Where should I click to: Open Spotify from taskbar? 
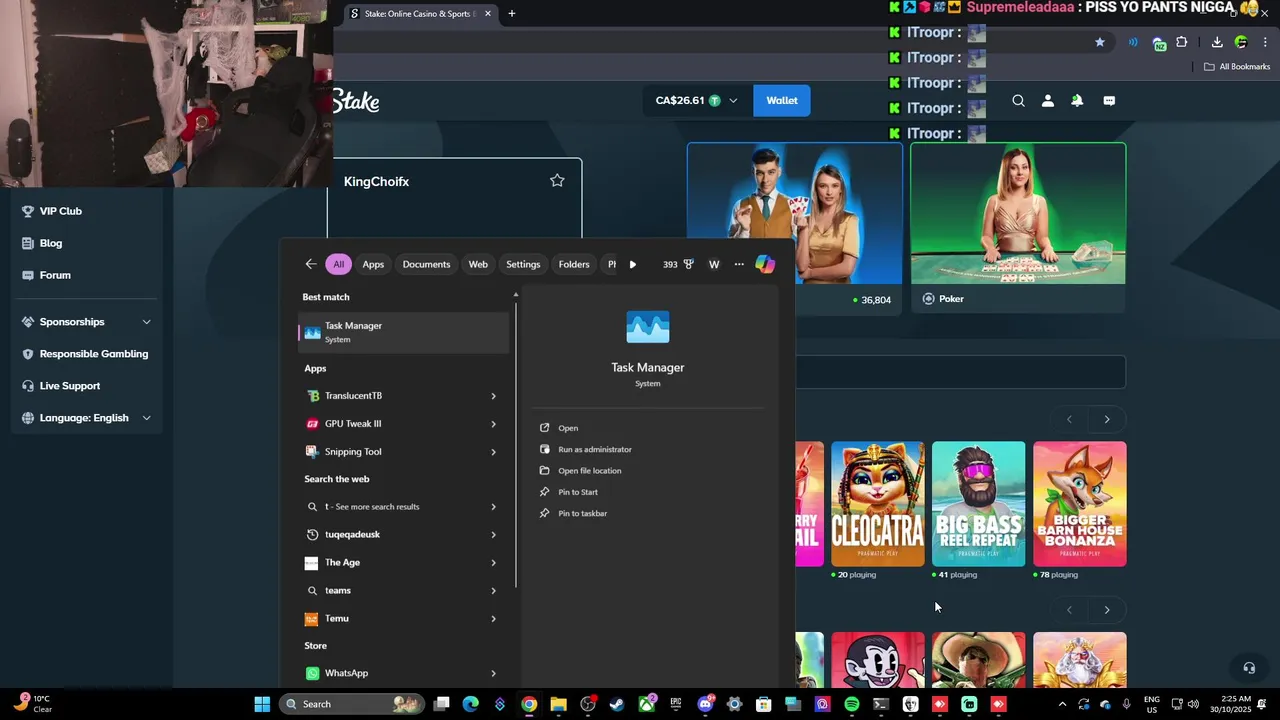tap(852, 704)
